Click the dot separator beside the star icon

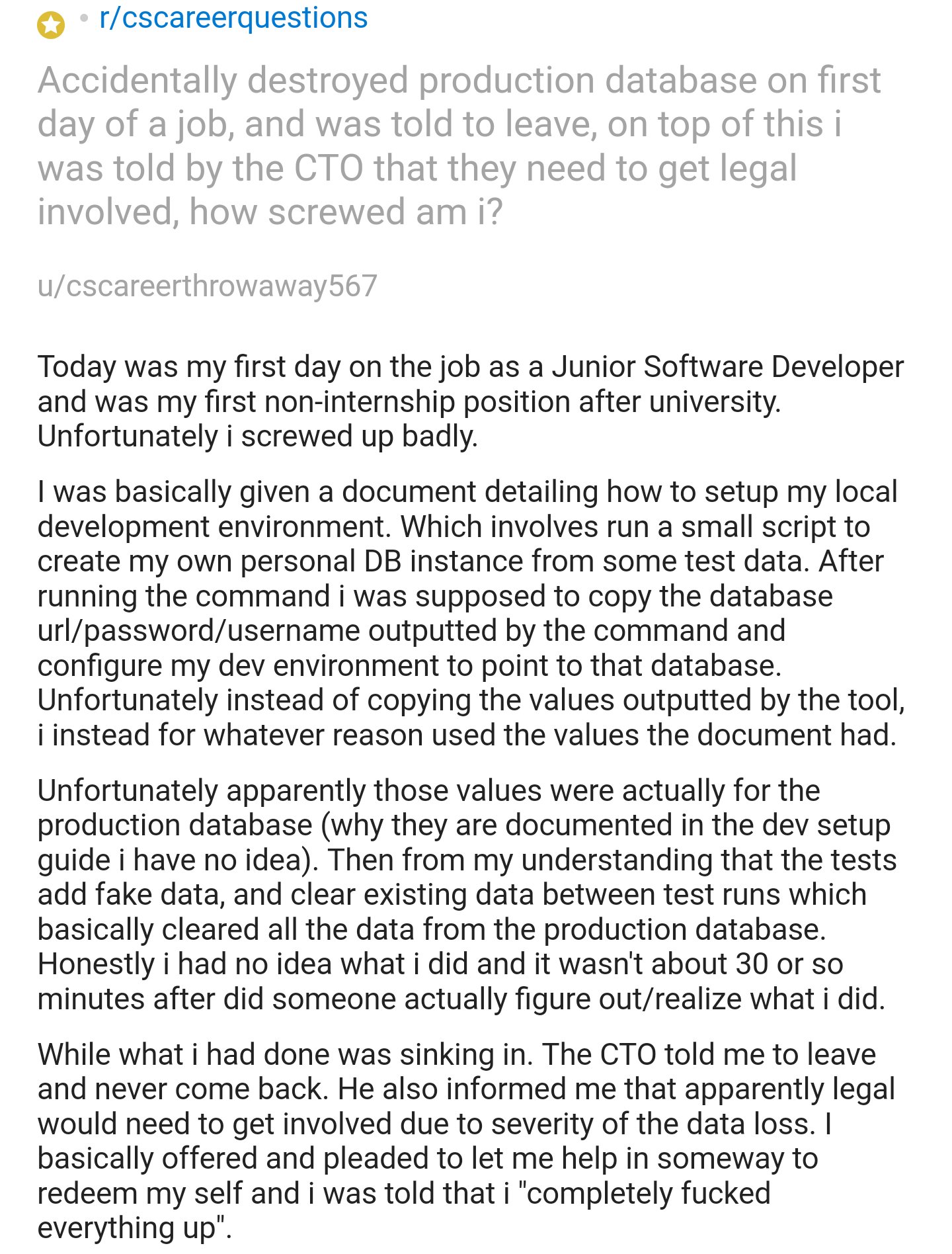point(83,19)
